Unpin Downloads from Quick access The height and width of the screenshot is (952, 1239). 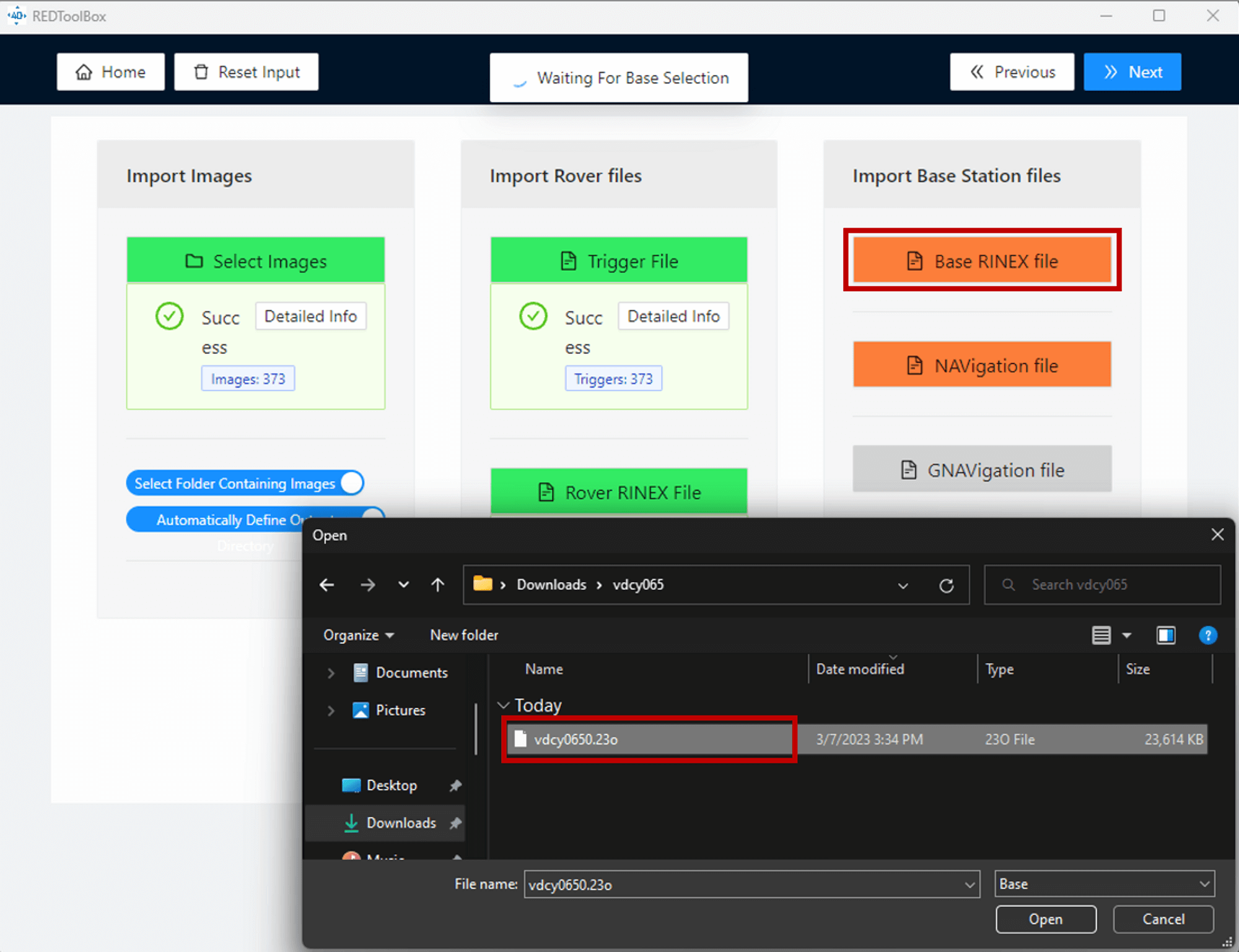coord(455,823)
